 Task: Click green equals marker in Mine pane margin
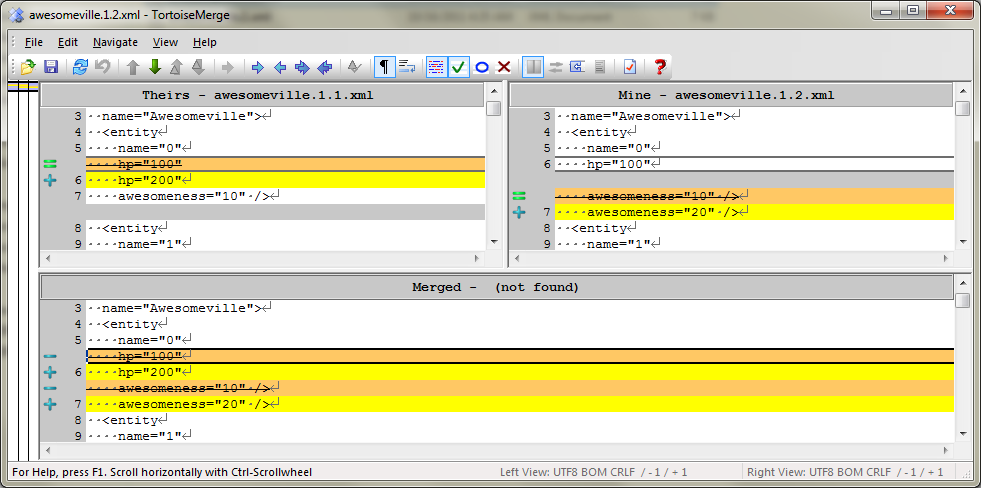coord(519,196)
